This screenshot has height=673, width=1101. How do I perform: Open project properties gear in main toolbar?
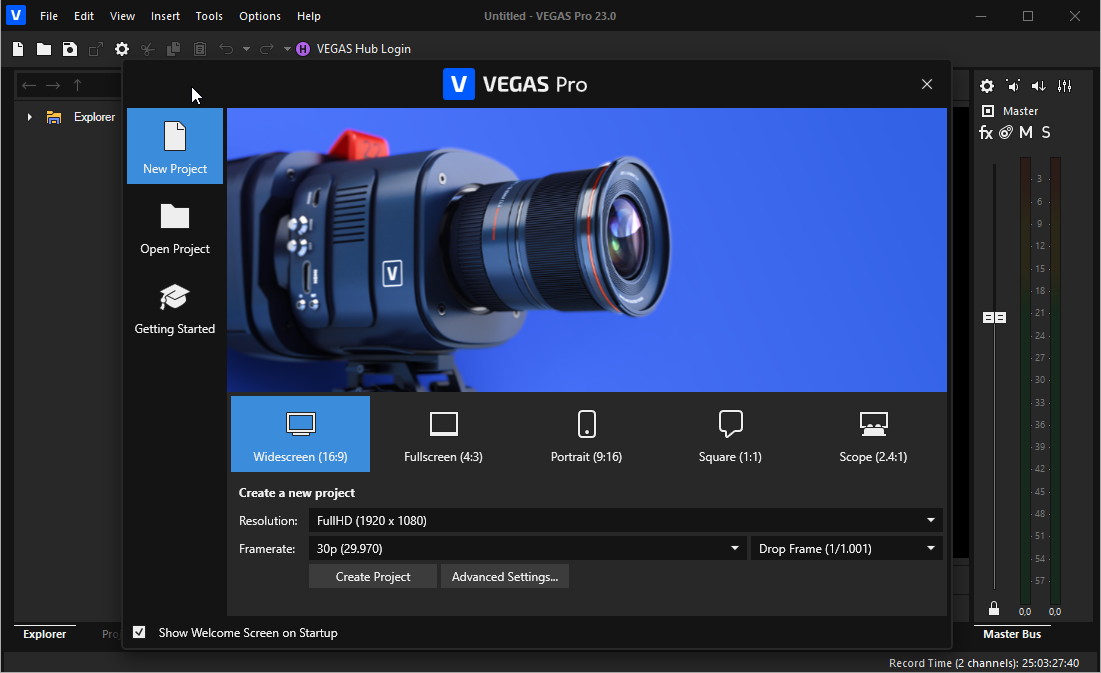[x=122, y=49]
